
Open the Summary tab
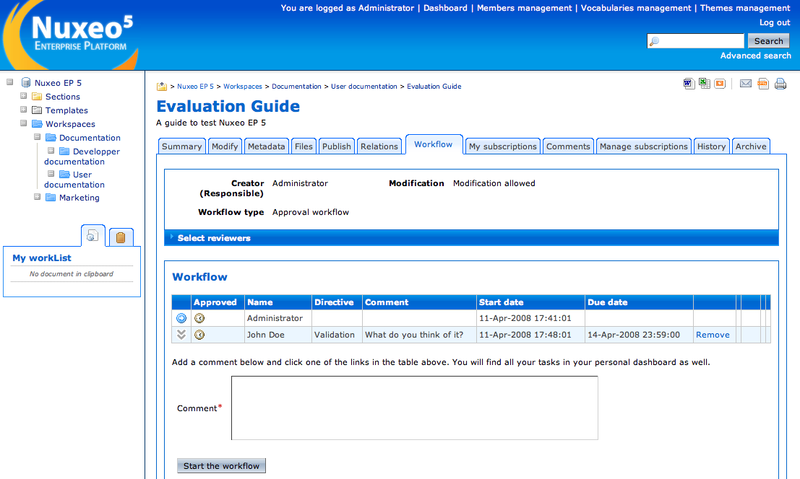pos(182,146)
